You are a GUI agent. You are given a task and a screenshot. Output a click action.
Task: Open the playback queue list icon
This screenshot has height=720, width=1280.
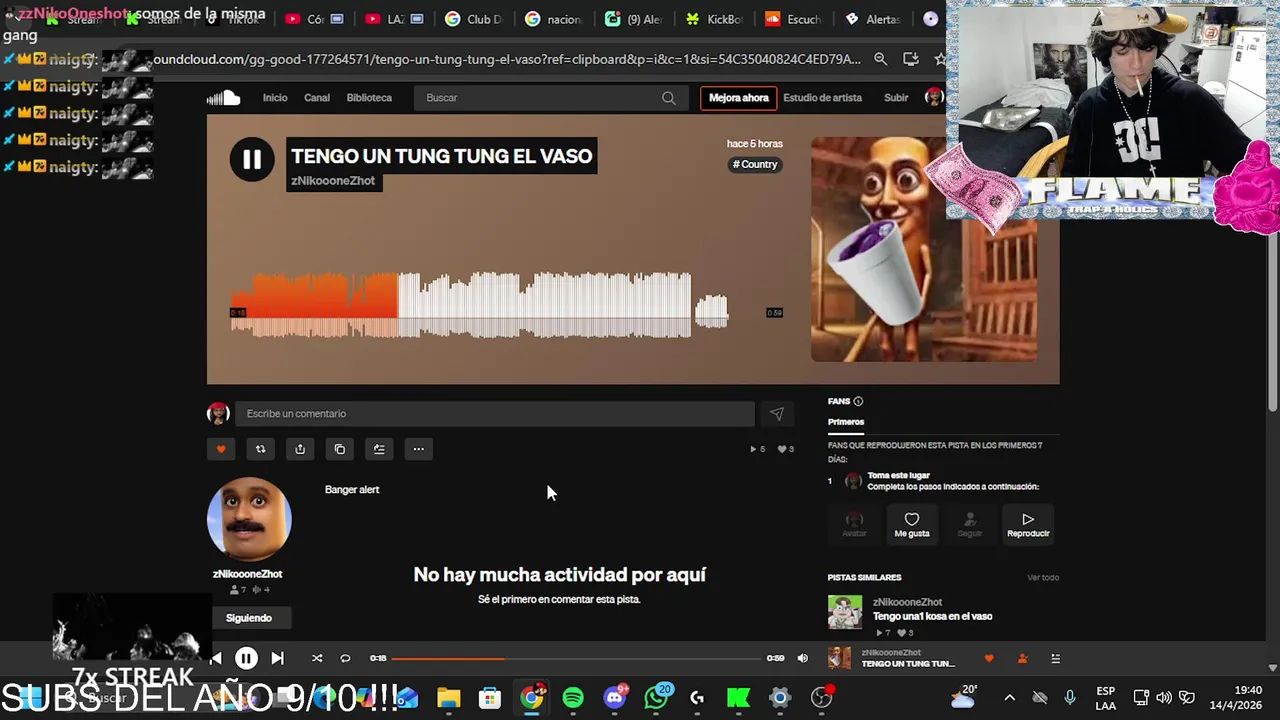(x=1055, y=658)
